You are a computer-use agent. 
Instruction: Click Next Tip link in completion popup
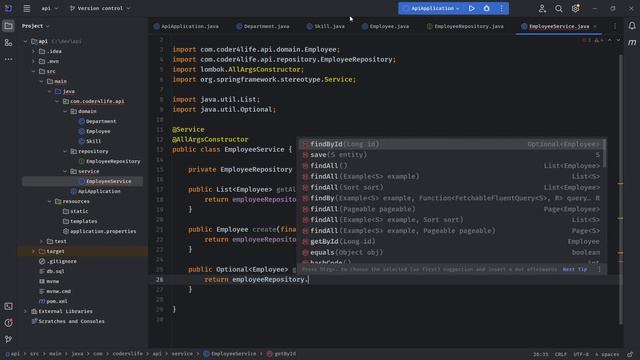[575, 269]
